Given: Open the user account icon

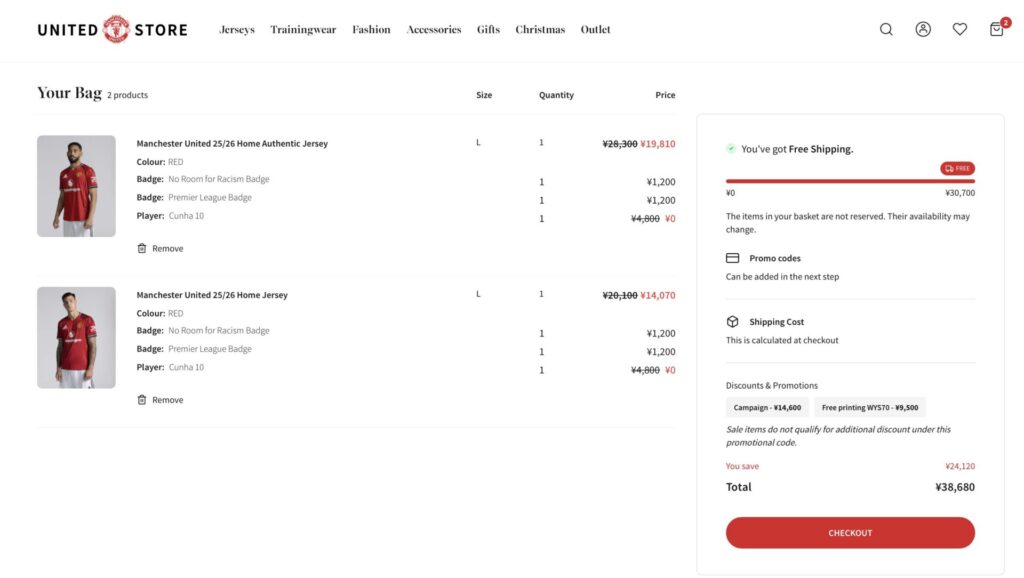Looking at the screenshot, I should tap(923, 29).
